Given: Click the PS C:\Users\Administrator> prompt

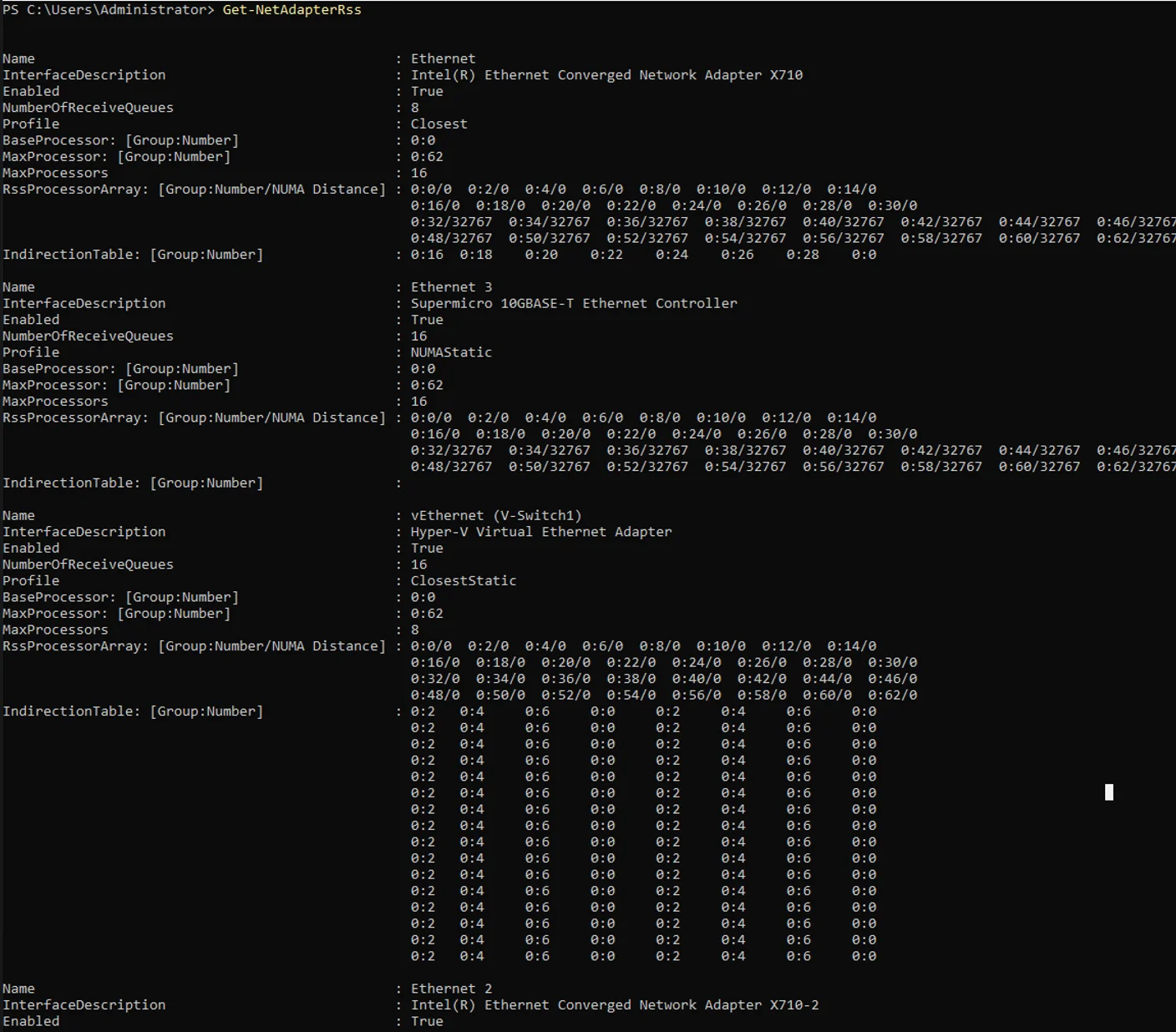Looking at the screenshot, I should 109,10.
